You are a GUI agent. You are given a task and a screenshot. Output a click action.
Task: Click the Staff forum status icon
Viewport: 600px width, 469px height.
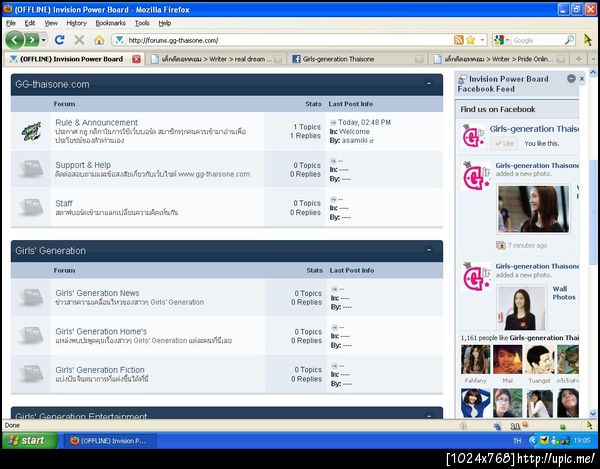(31, 207)
